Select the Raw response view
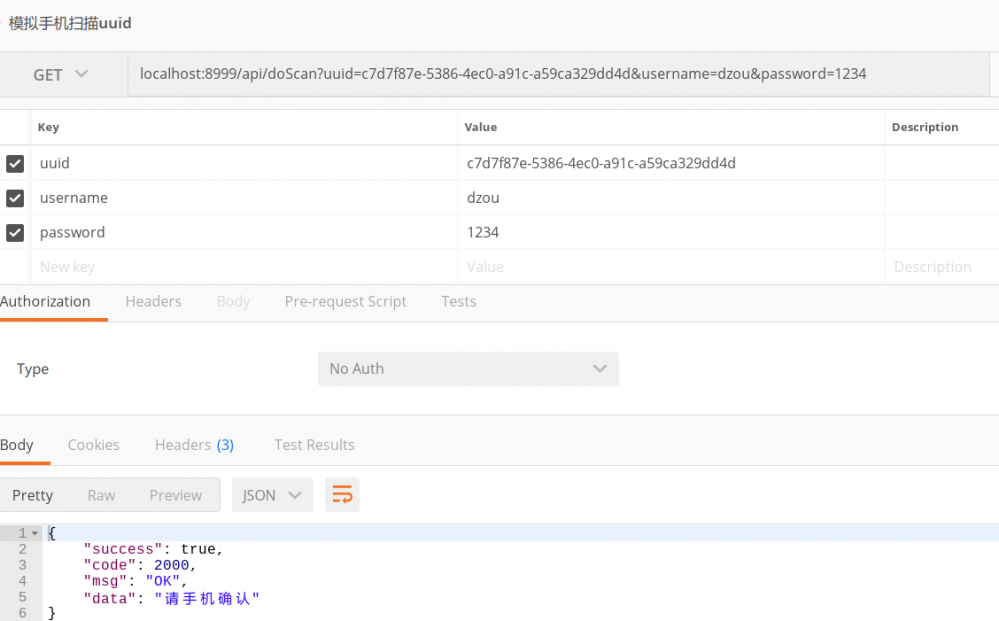 click(x=100, y=494)
